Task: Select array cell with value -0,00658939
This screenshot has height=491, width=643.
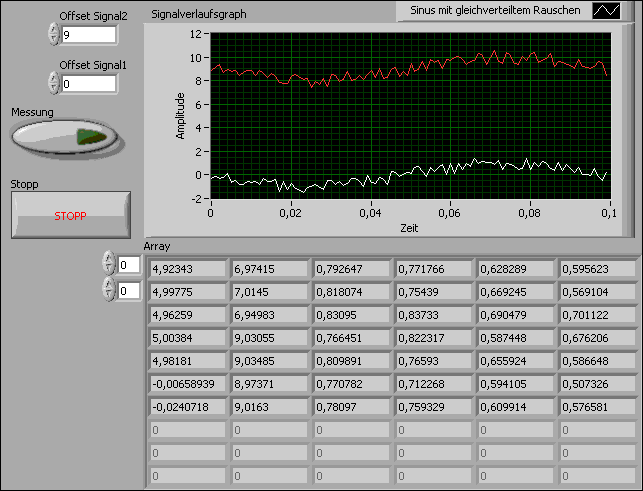Action: point(188,384)
